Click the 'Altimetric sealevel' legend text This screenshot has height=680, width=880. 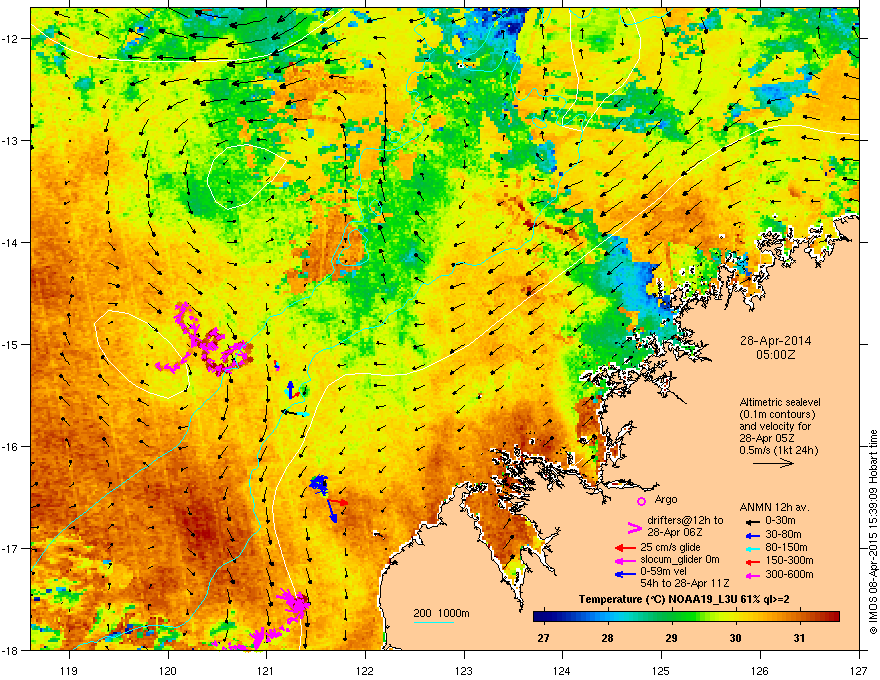tap(780, 402)
